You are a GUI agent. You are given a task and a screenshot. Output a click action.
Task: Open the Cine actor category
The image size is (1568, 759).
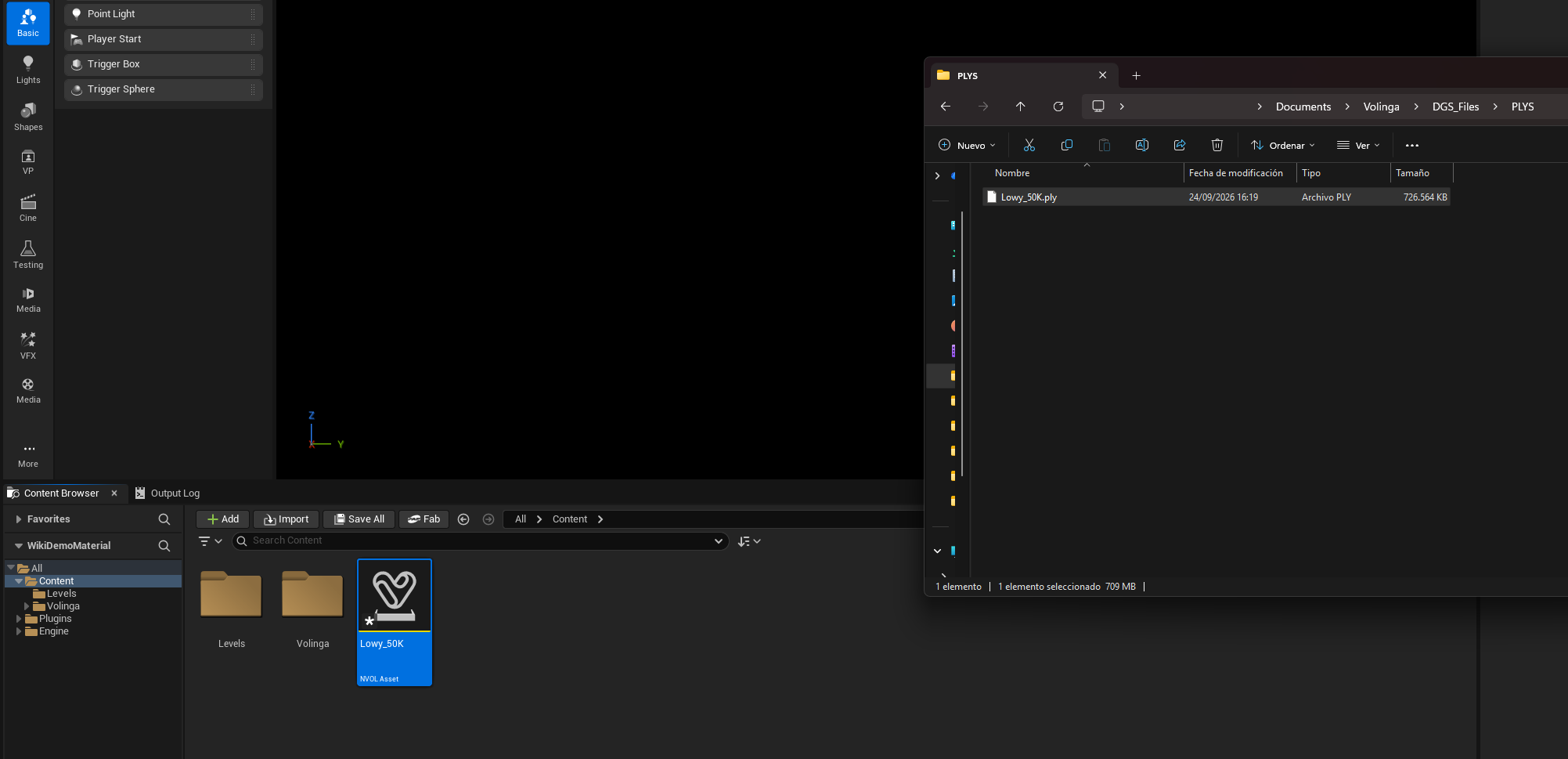coord(28,208)
